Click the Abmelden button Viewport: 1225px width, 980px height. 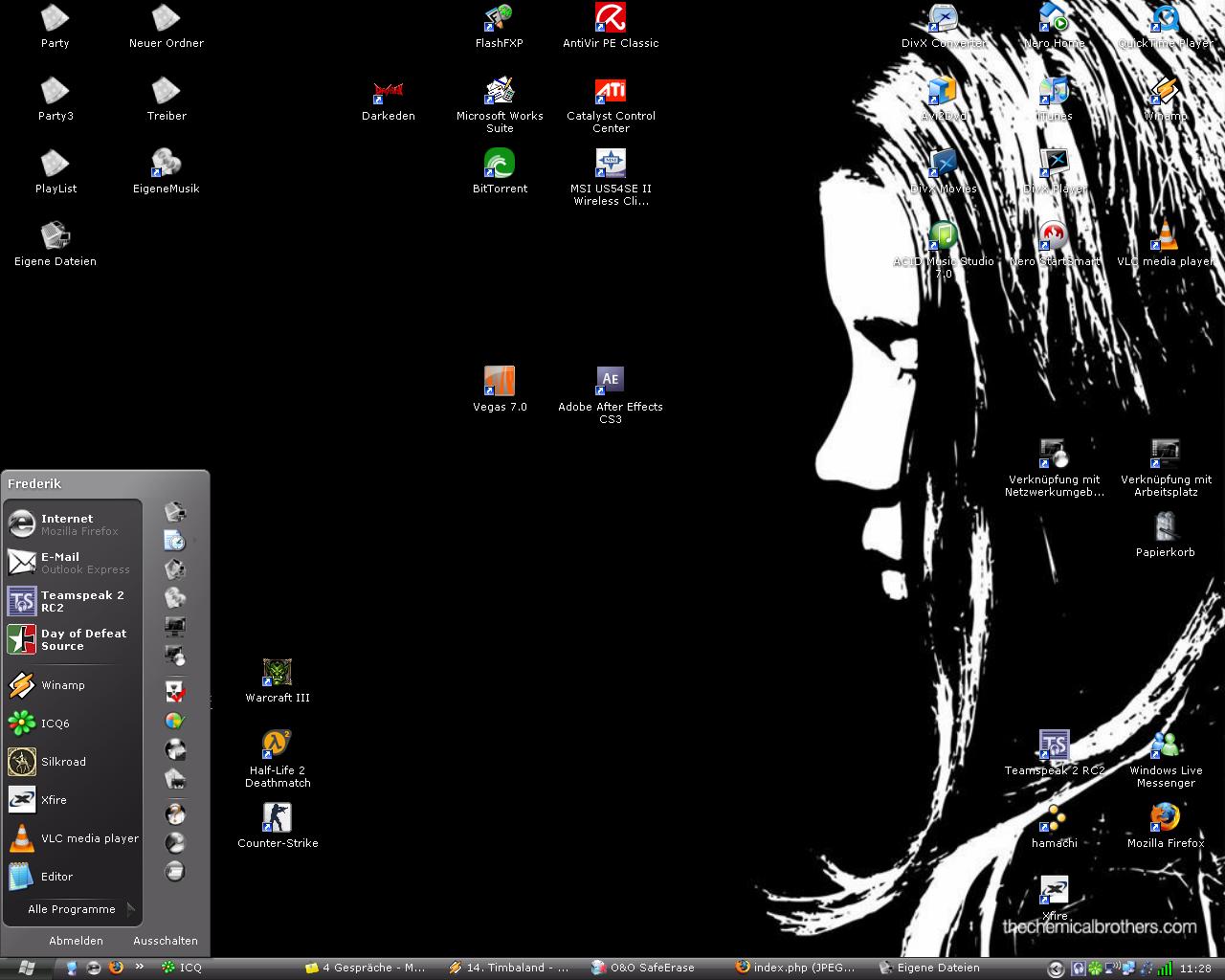(x=76, y=941)
